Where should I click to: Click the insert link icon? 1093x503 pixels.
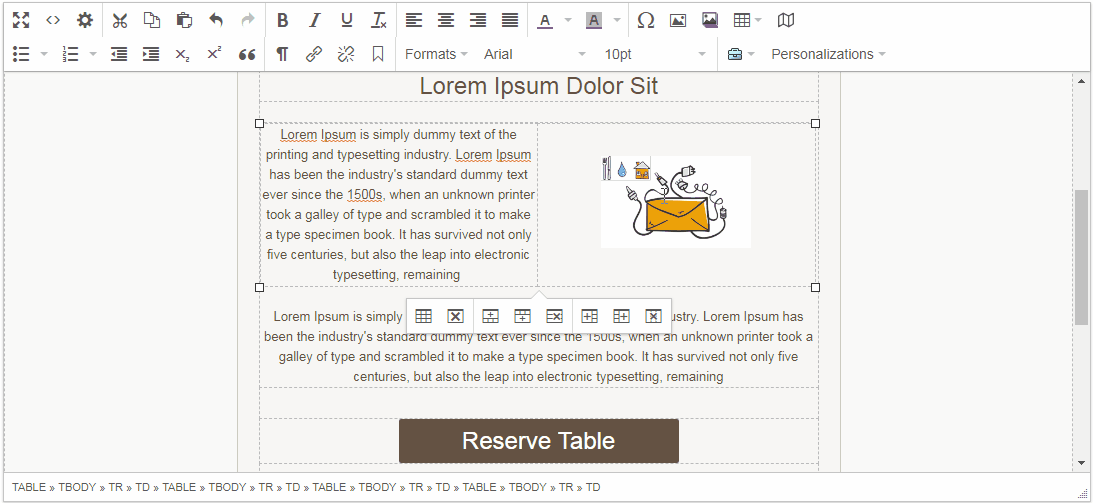pos(314,54)
